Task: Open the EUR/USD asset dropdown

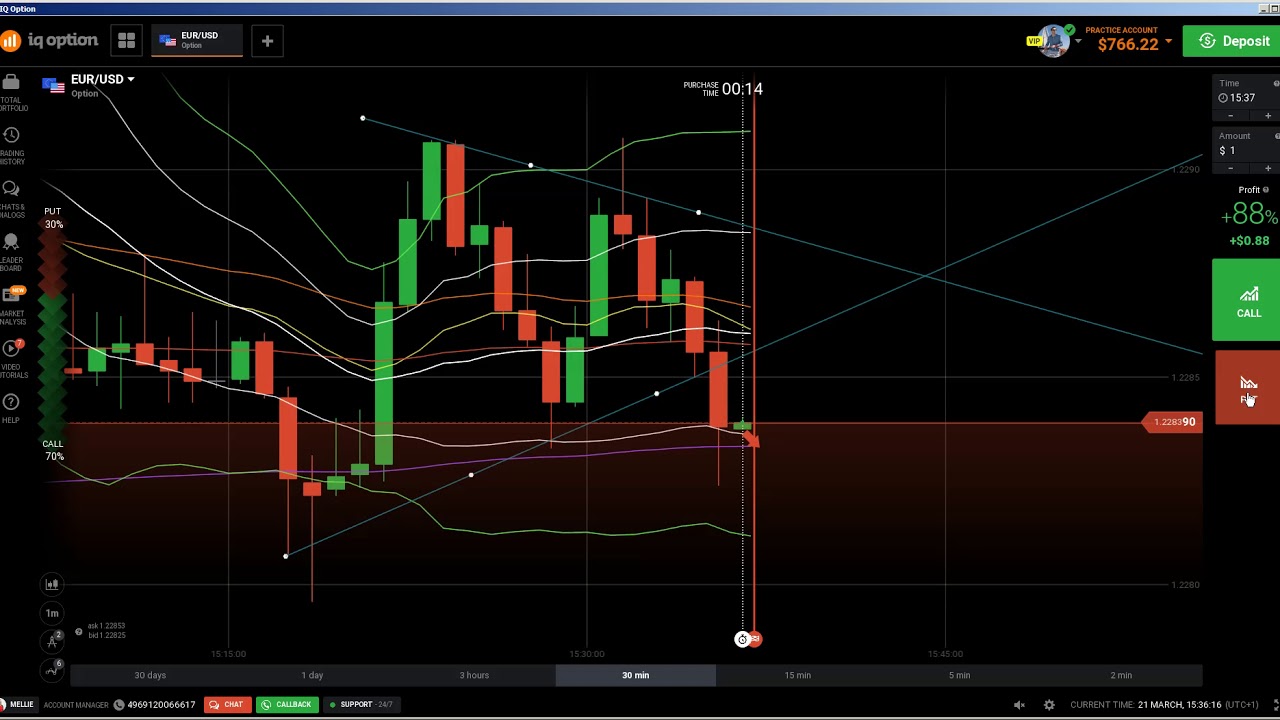Action: pyautogui.click(x=101, y=79)
